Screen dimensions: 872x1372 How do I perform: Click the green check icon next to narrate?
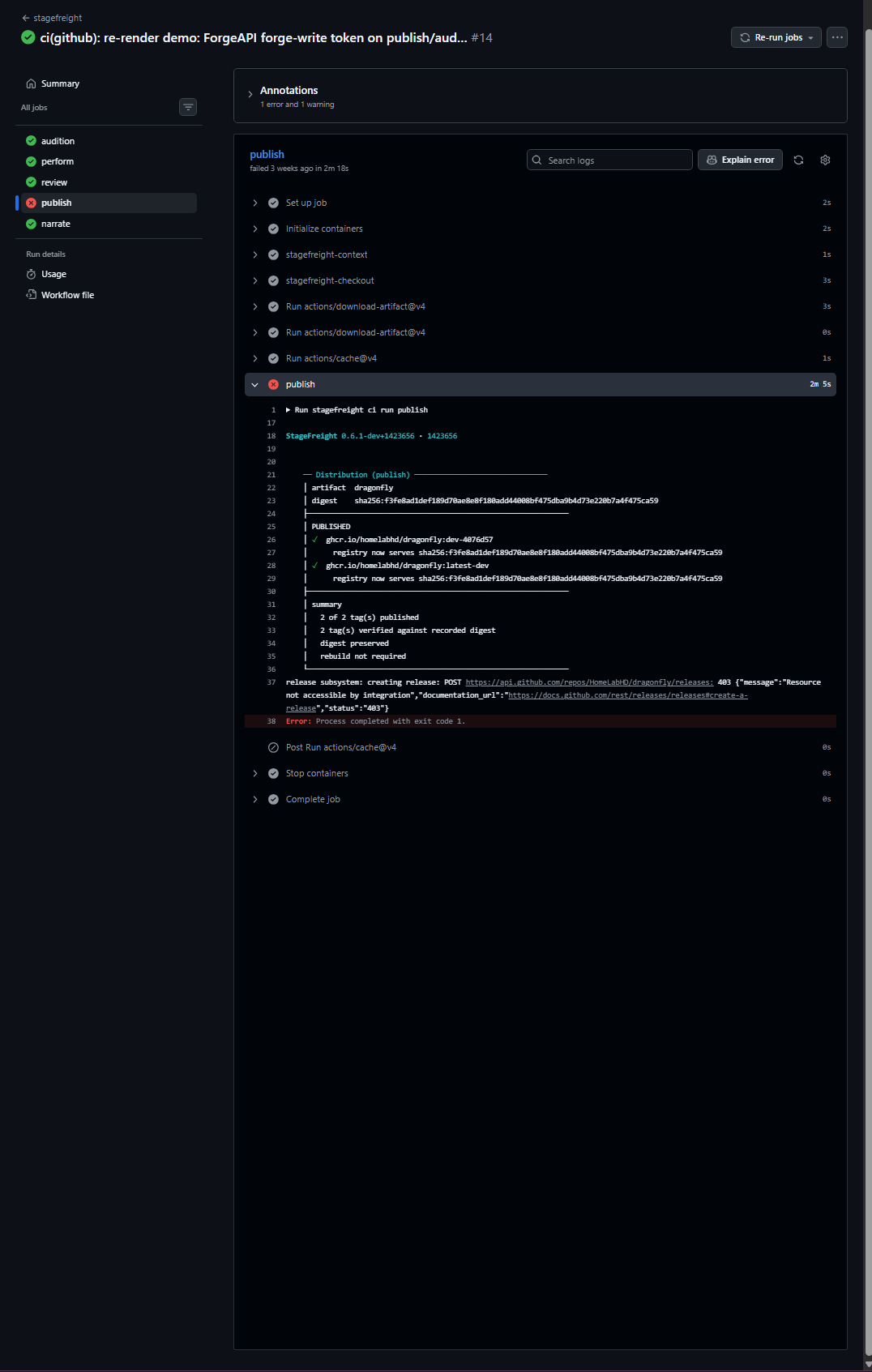(31, 224)
